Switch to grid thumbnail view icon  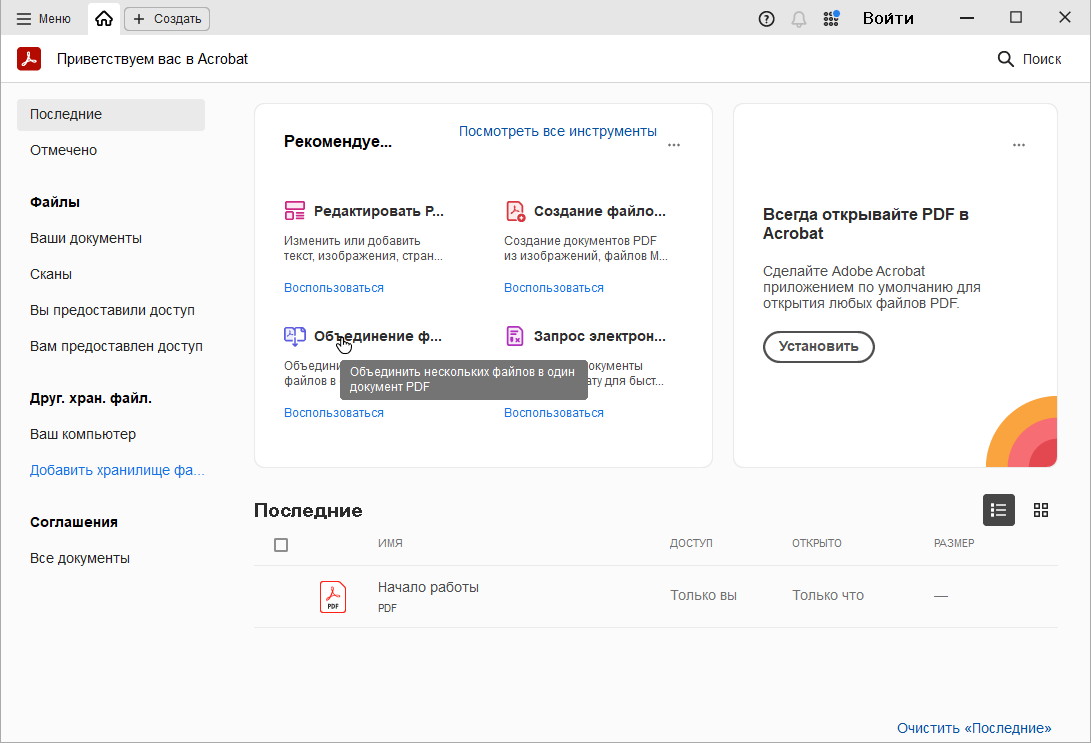click(1041, 510)
